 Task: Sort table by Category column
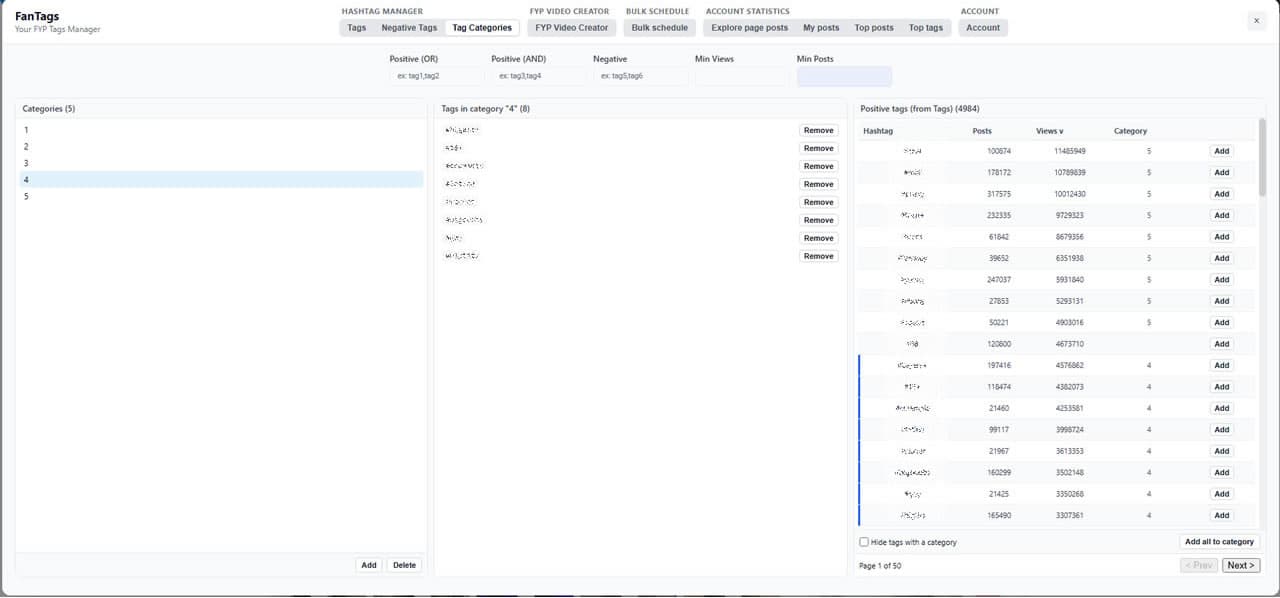(1130, 131)
